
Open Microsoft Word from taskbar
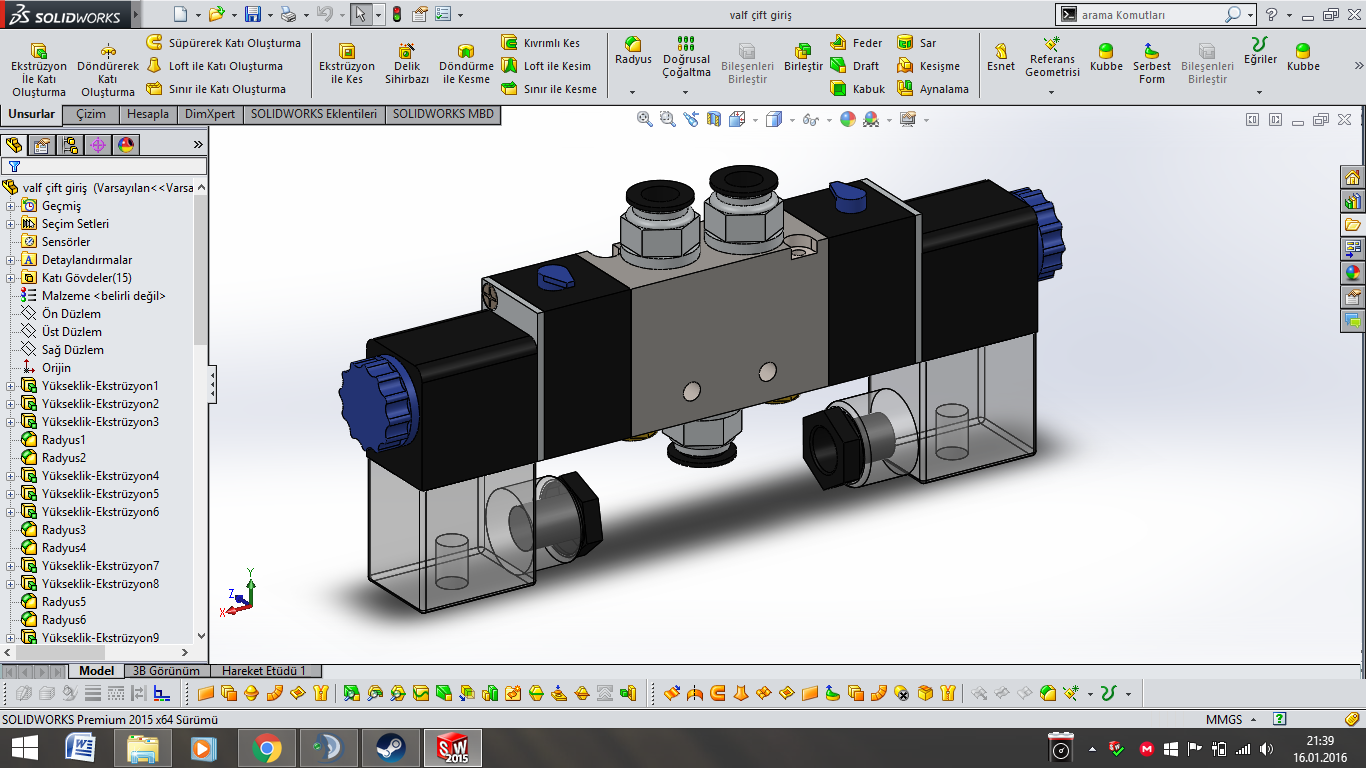click(80, 748)
